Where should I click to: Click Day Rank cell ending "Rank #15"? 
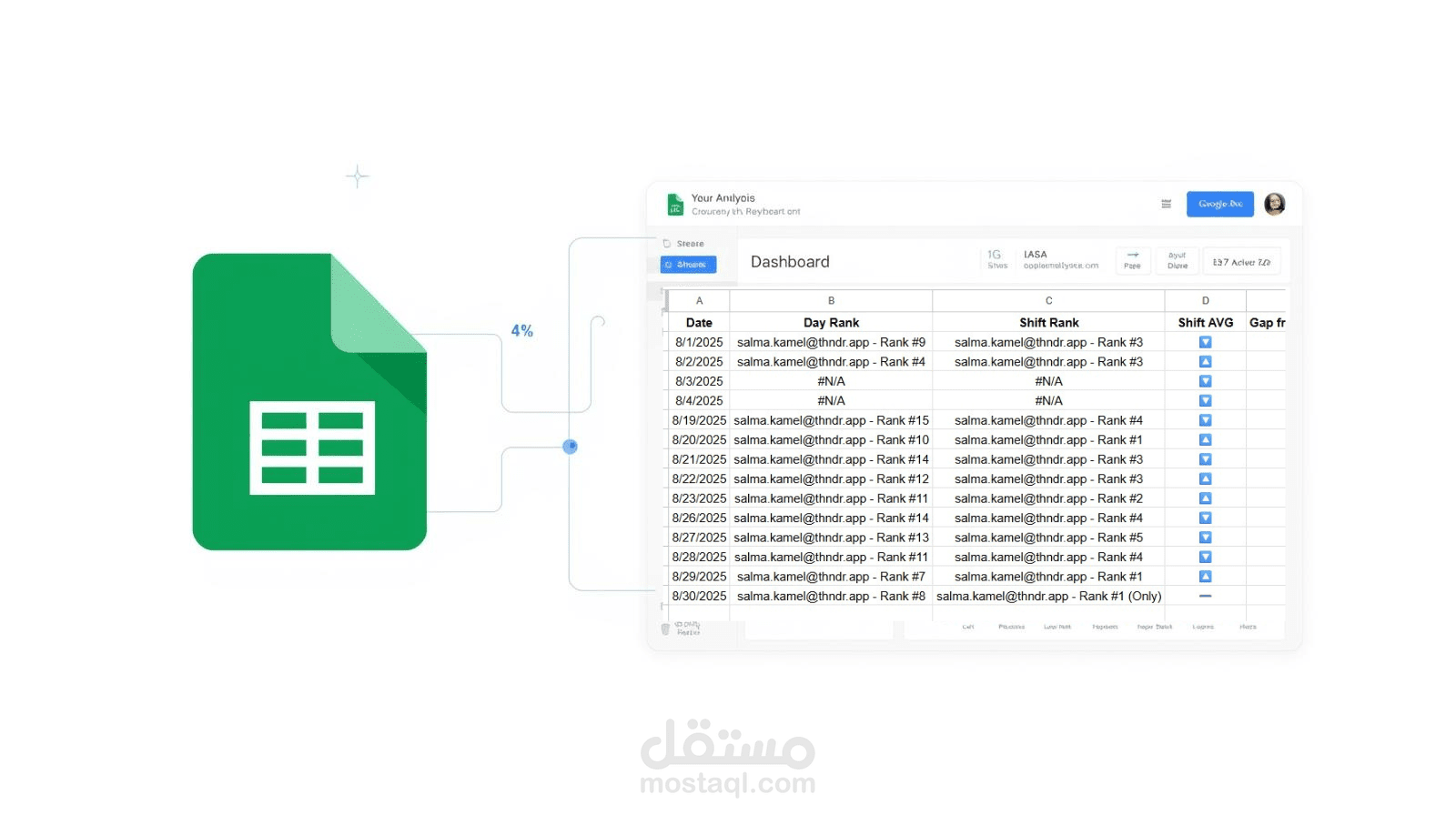[831, 420]
